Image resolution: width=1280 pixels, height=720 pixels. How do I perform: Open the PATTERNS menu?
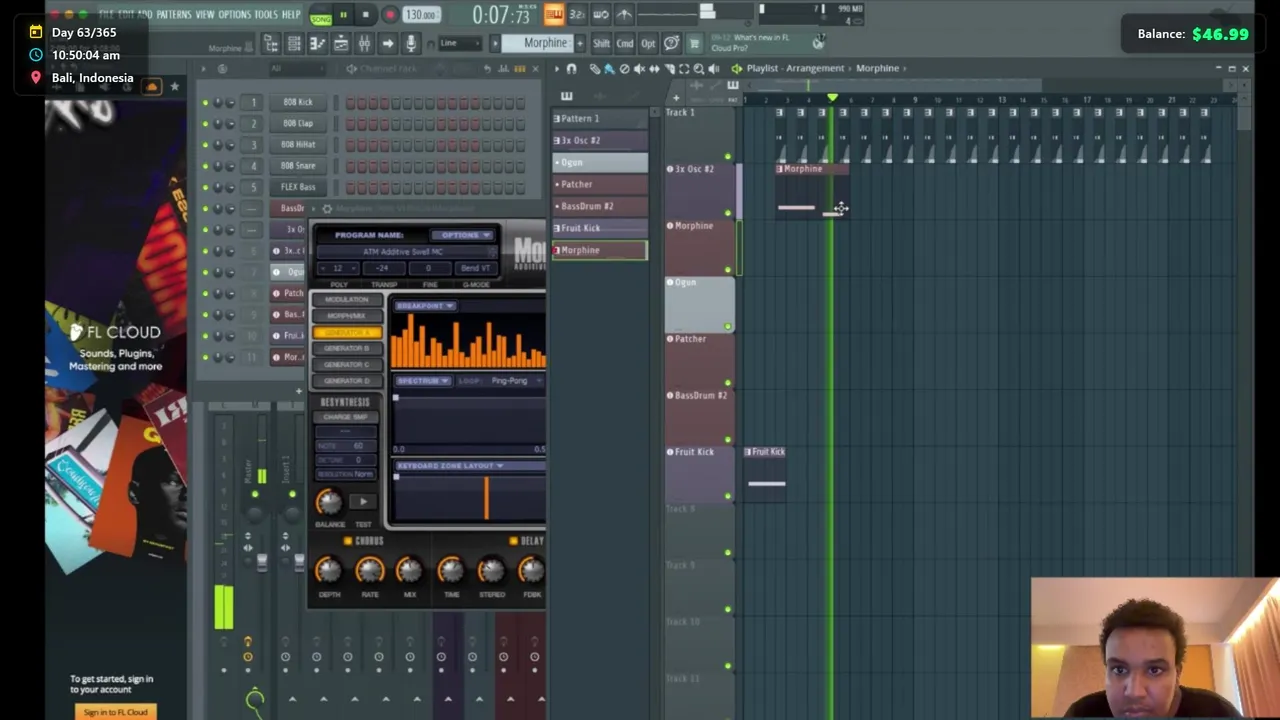[x=174, y=15]
